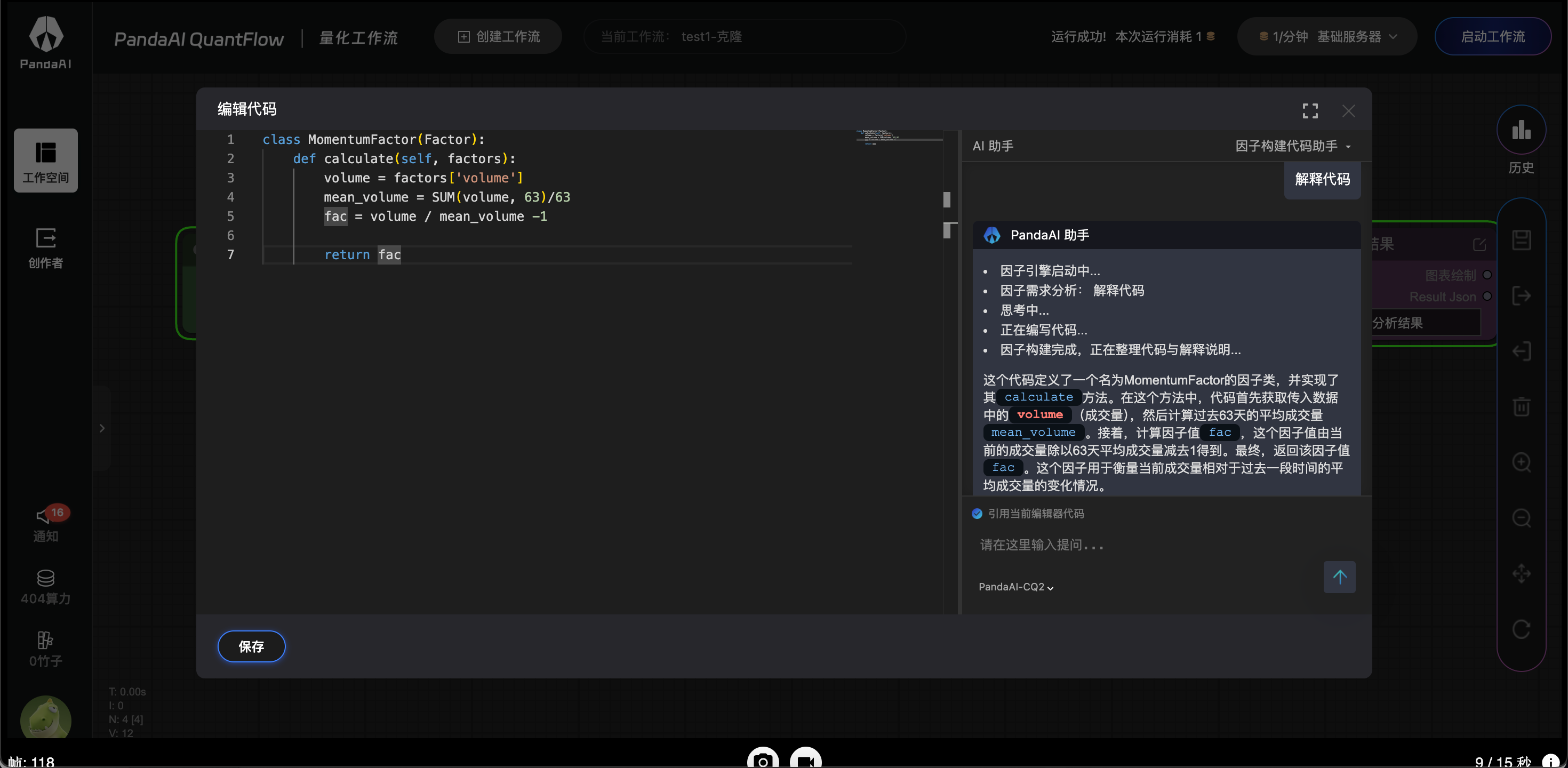Image resolution: width=1568 pixels, height=768 pixels.
Task: Click the code line 'fac = volume / mean_volume -1'
Action: click(x=435, y=216)
